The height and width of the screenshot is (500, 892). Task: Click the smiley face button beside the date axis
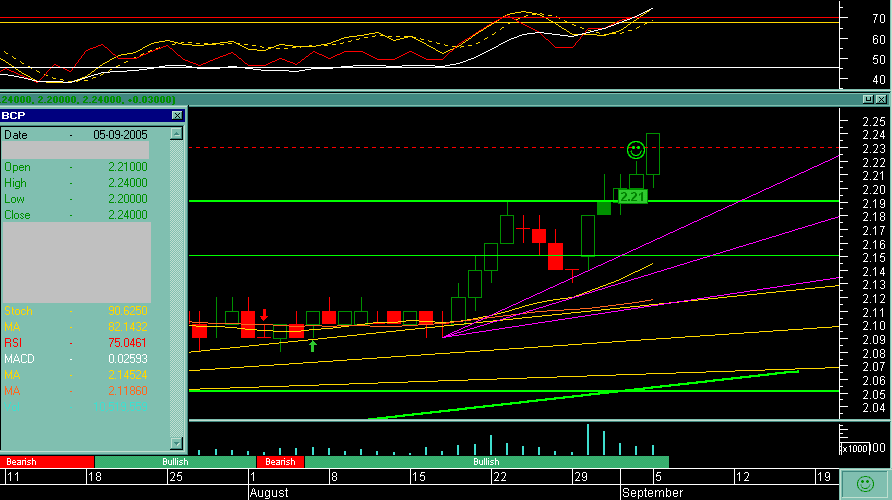coord(865,484)
